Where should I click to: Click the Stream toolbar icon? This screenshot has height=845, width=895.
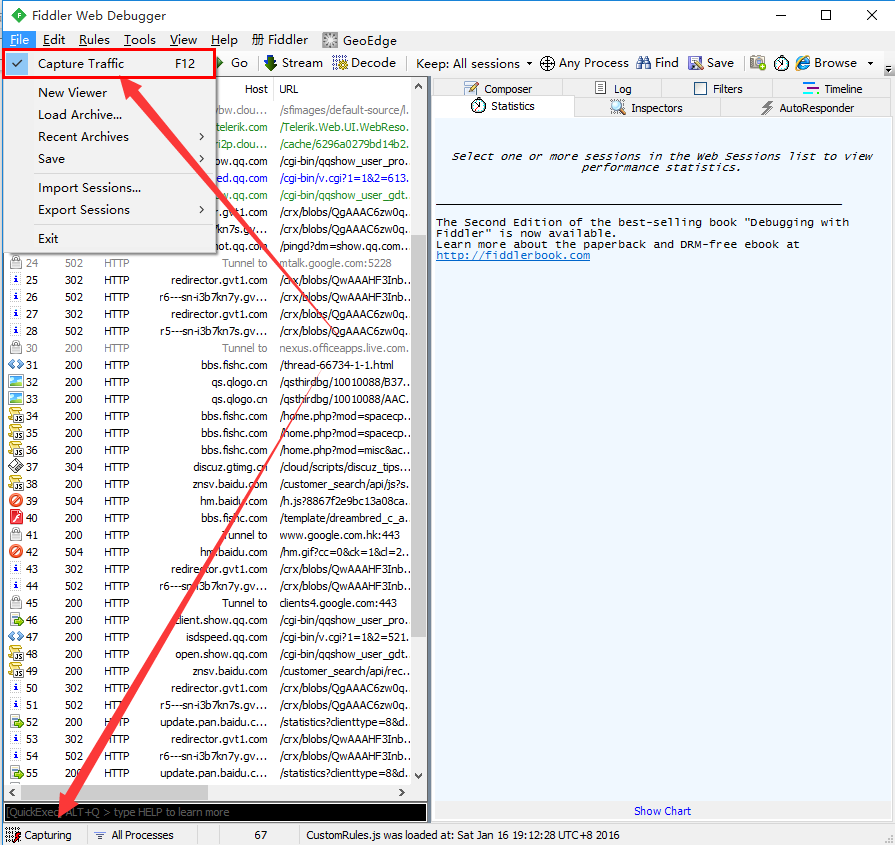click(271, 63)
